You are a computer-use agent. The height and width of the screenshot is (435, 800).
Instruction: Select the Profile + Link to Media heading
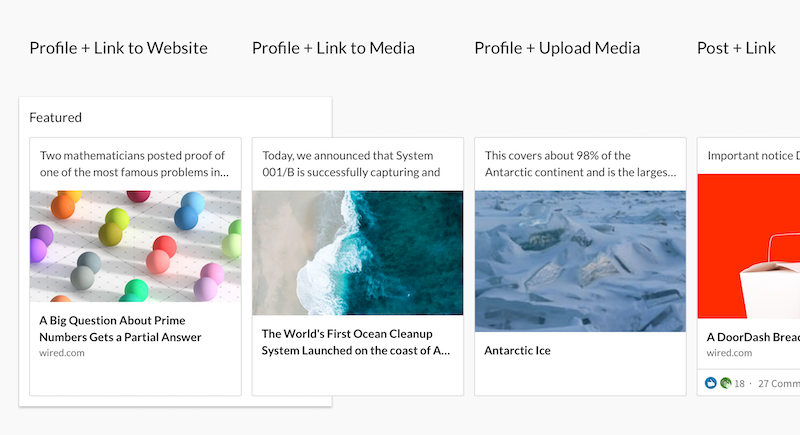[x=333, y=48]
